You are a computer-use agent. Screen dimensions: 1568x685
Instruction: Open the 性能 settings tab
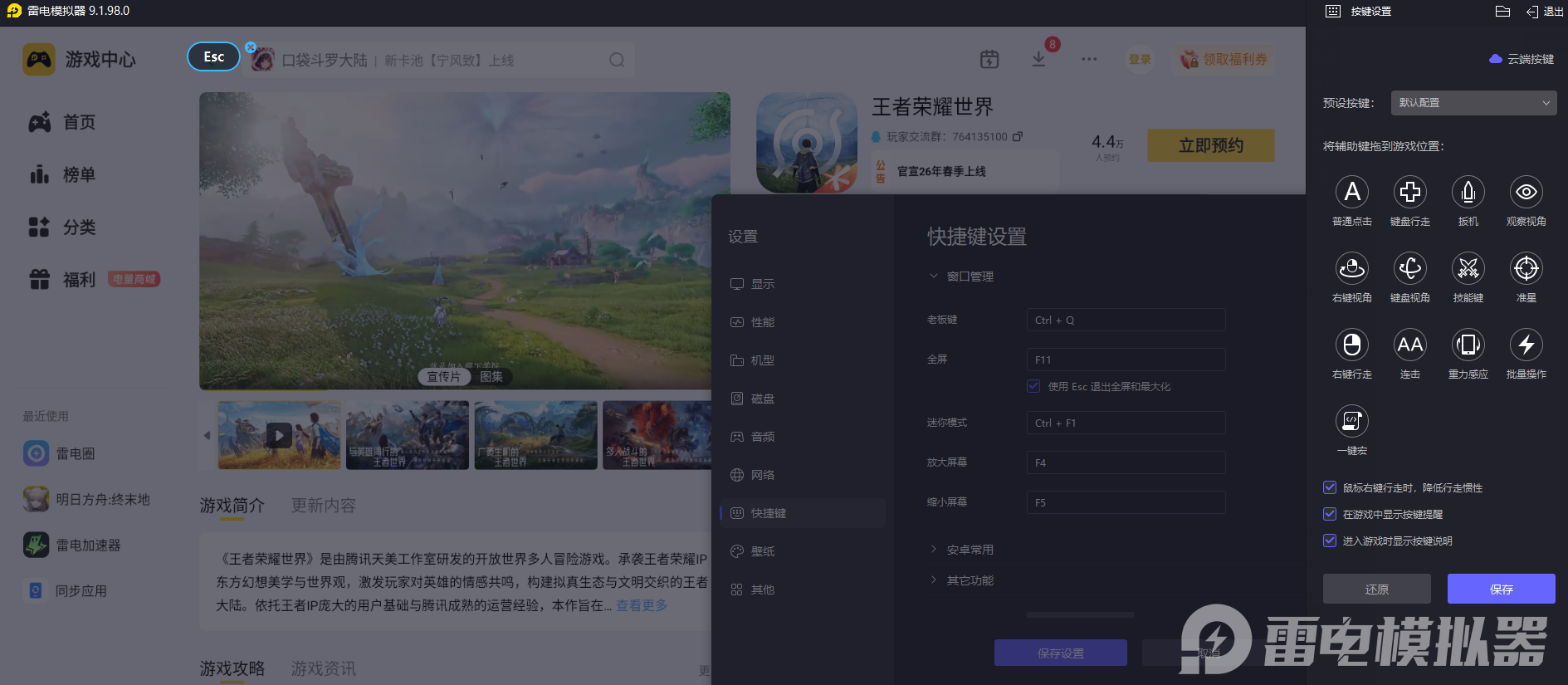pos(762,322)
